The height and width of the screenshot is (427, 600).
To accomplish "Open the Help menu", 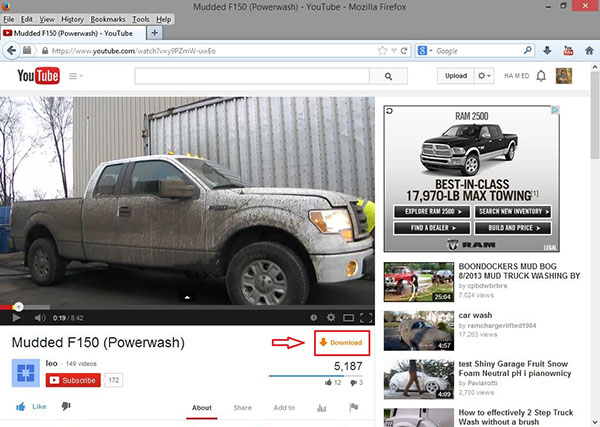I will pos(163,19).
